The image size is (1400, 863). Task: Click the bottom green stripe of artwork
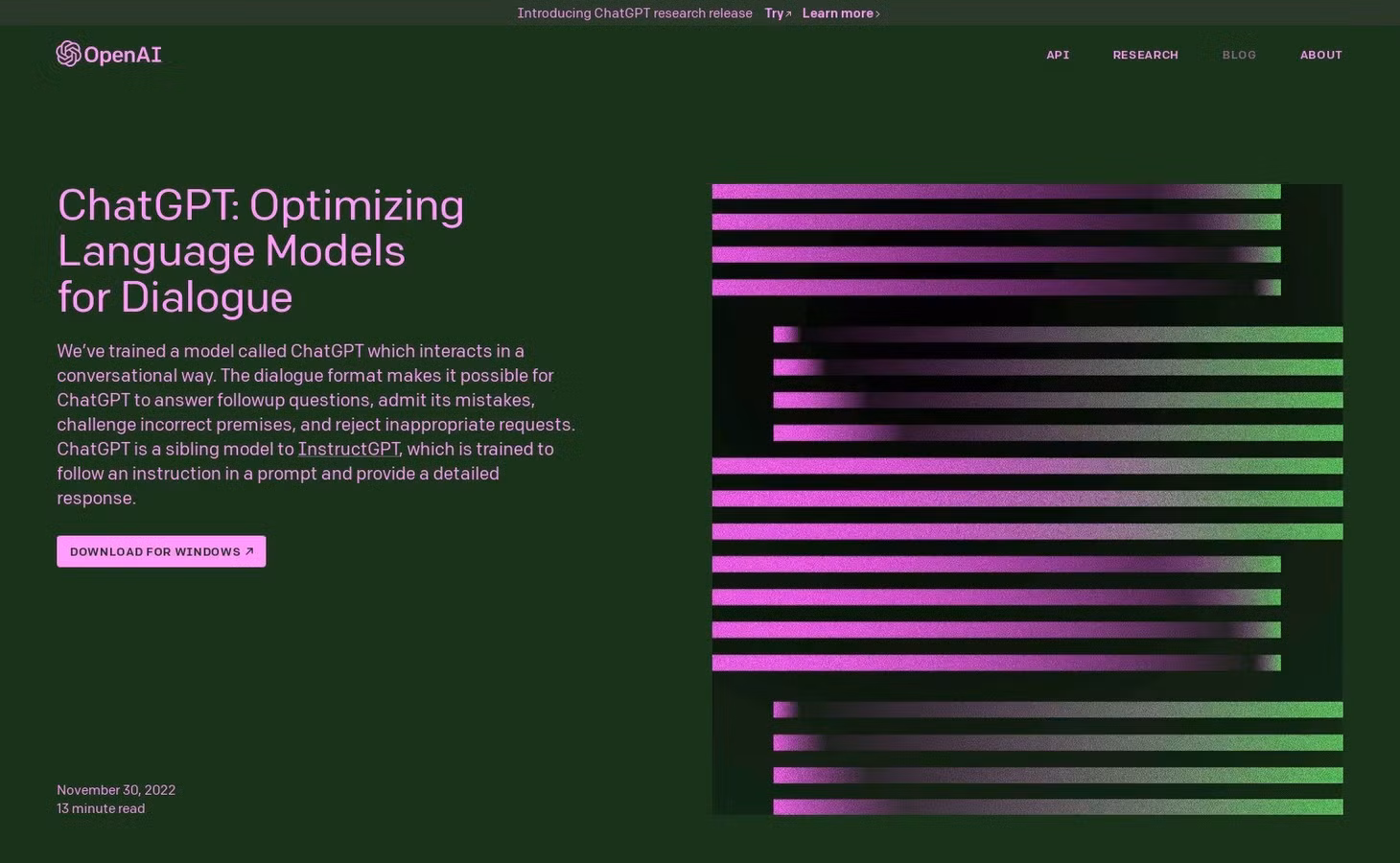1058,807
